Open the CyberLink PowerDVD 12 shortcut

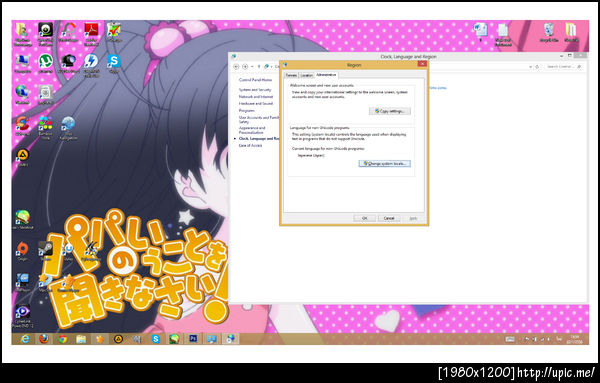23,316
